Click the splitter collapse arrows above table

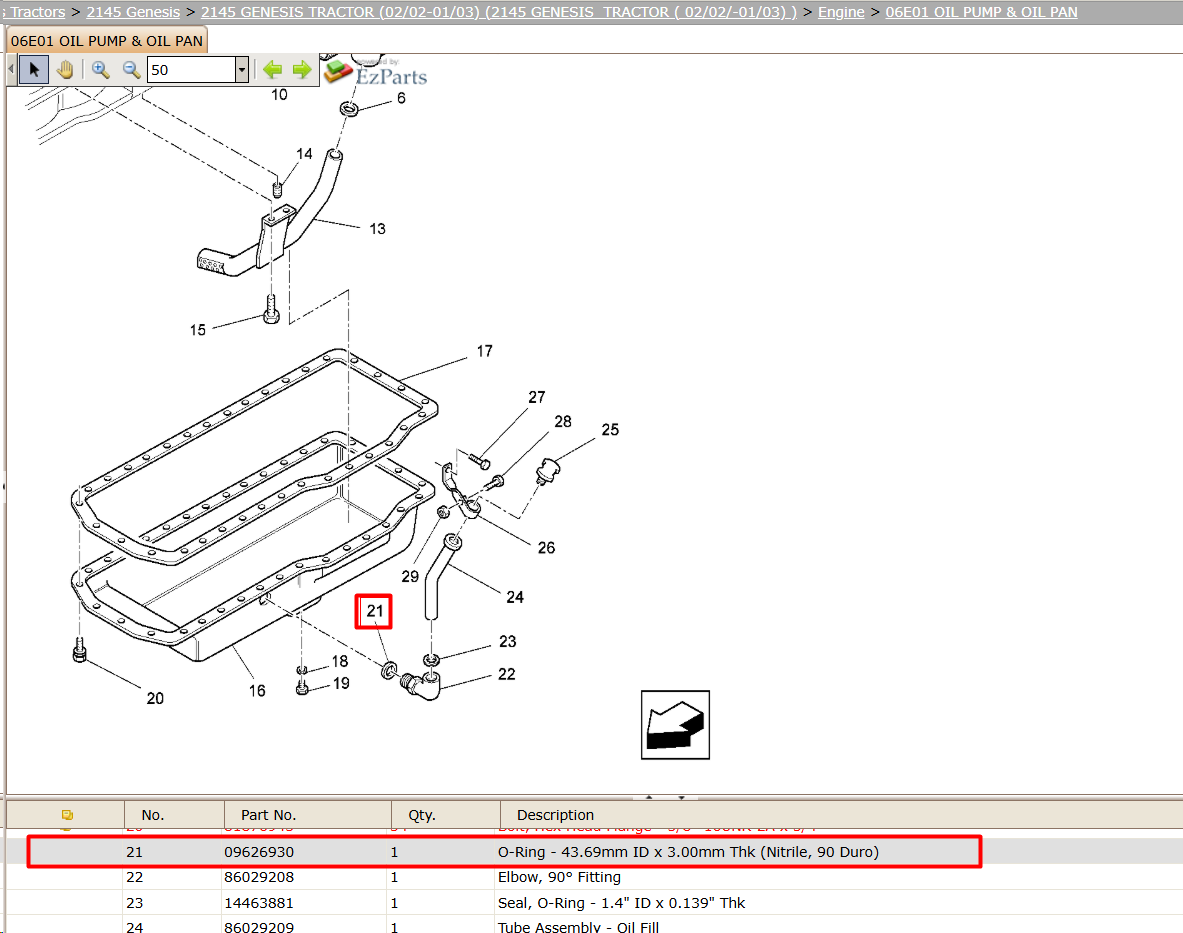(x=665, y=797)
